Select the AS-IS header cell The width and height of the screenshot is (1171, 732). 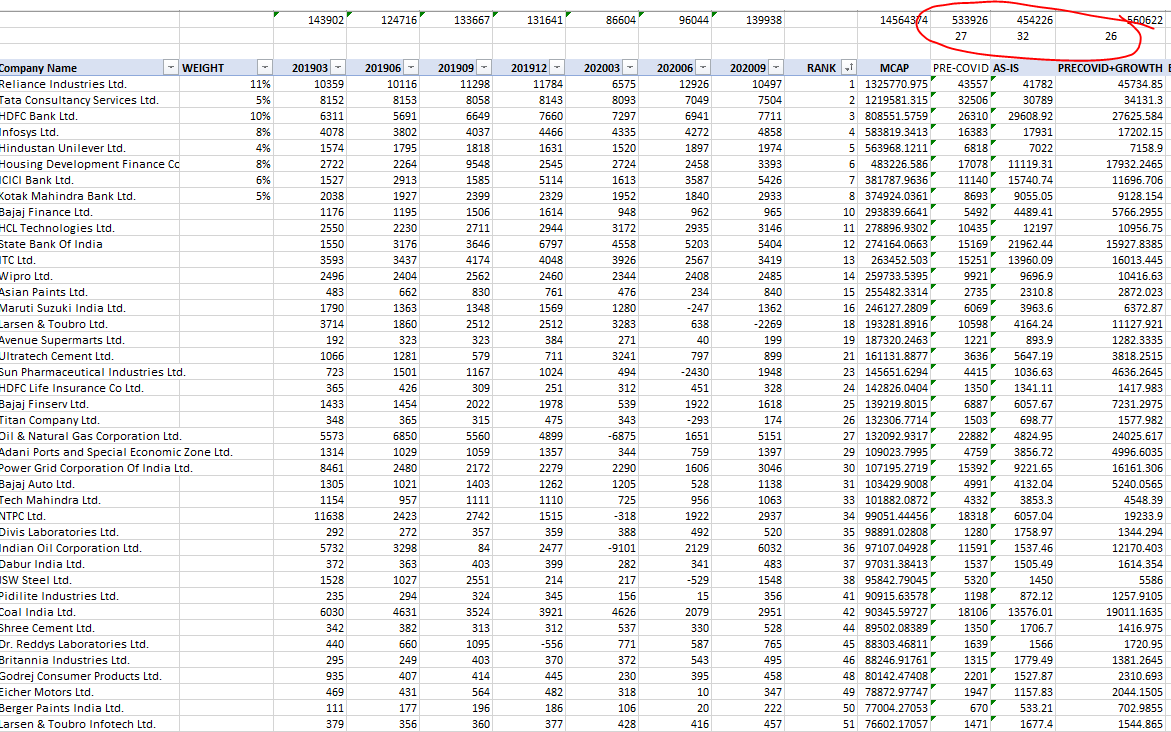[x=1023, y=68]
